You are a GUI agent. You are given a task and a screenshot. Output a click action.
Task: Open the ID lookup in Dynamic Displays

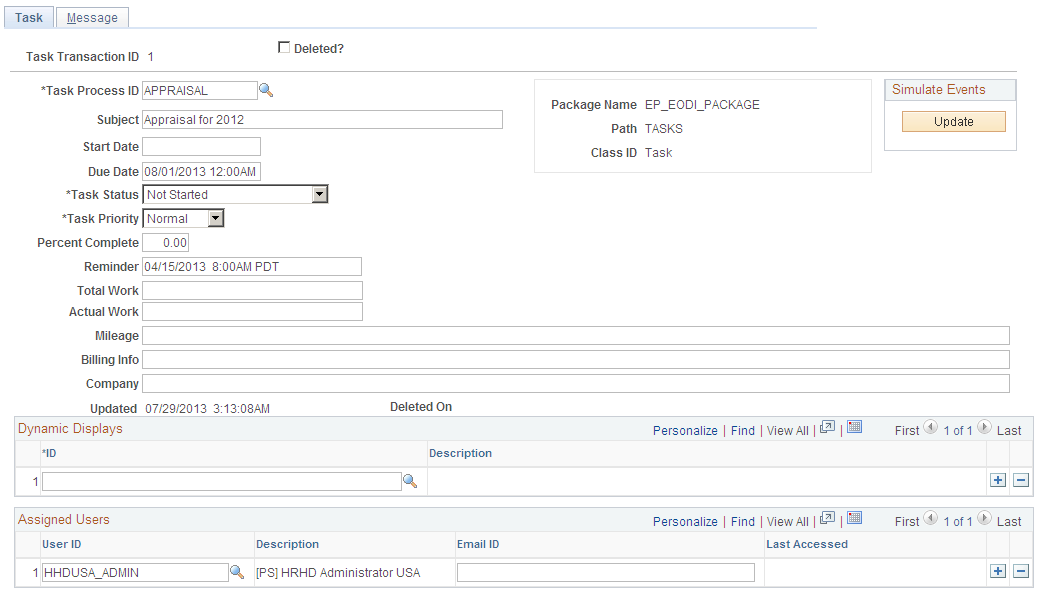coord(410,481)
